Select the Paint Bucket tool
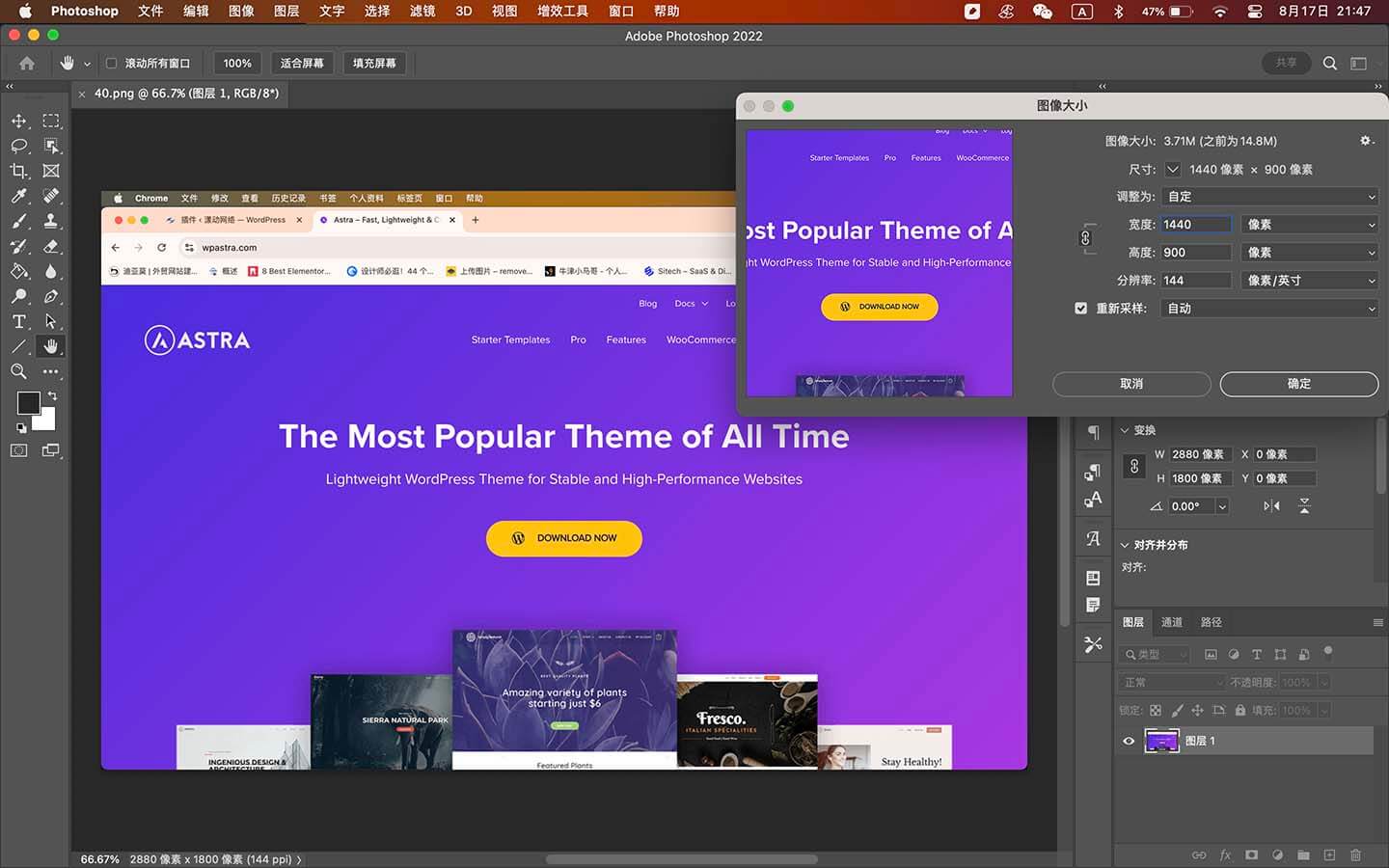This screenshot has height=868, width=1389. (18, 271)
